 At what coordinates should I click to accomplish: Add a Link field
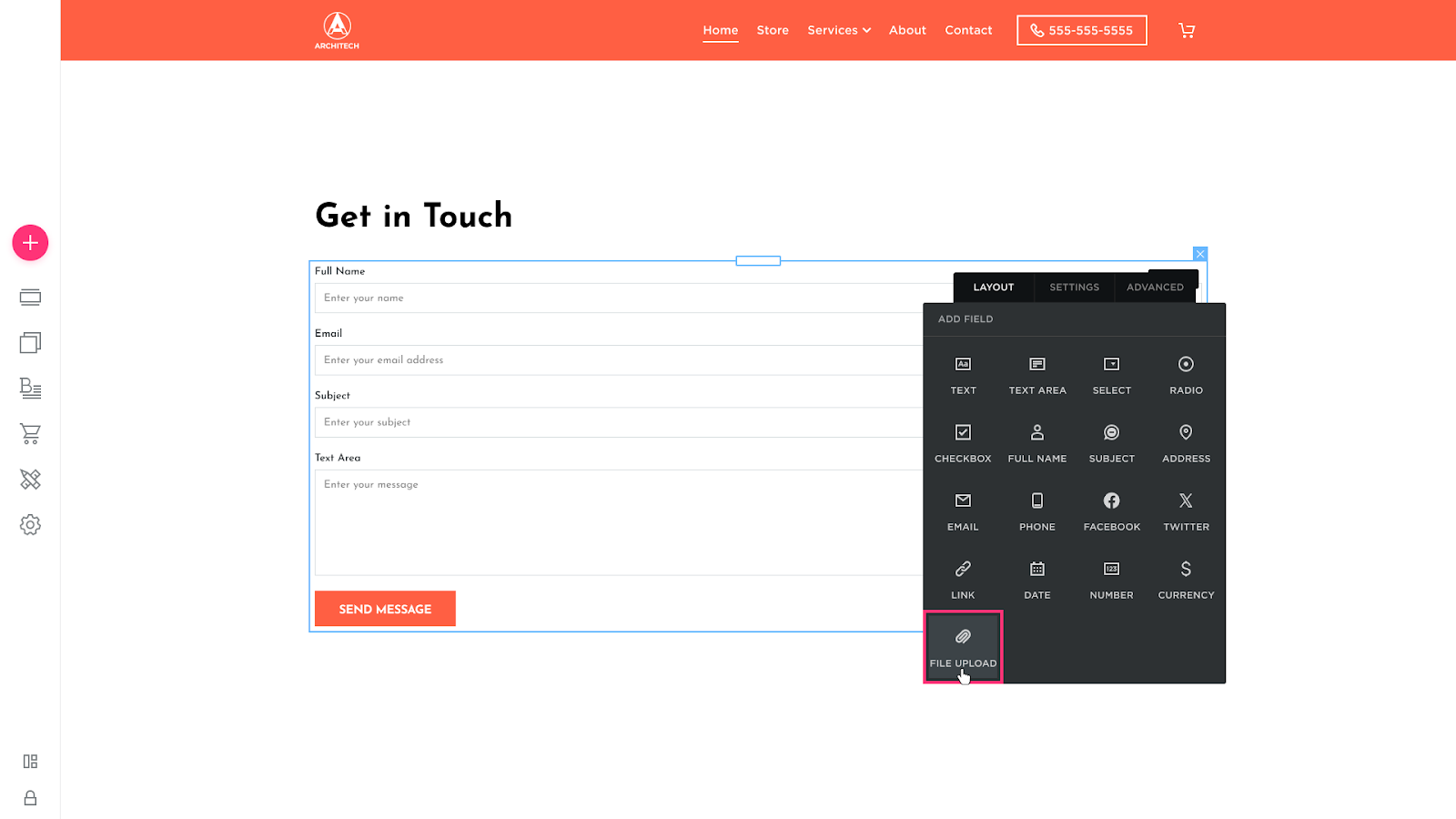click(x=963, y=581)
